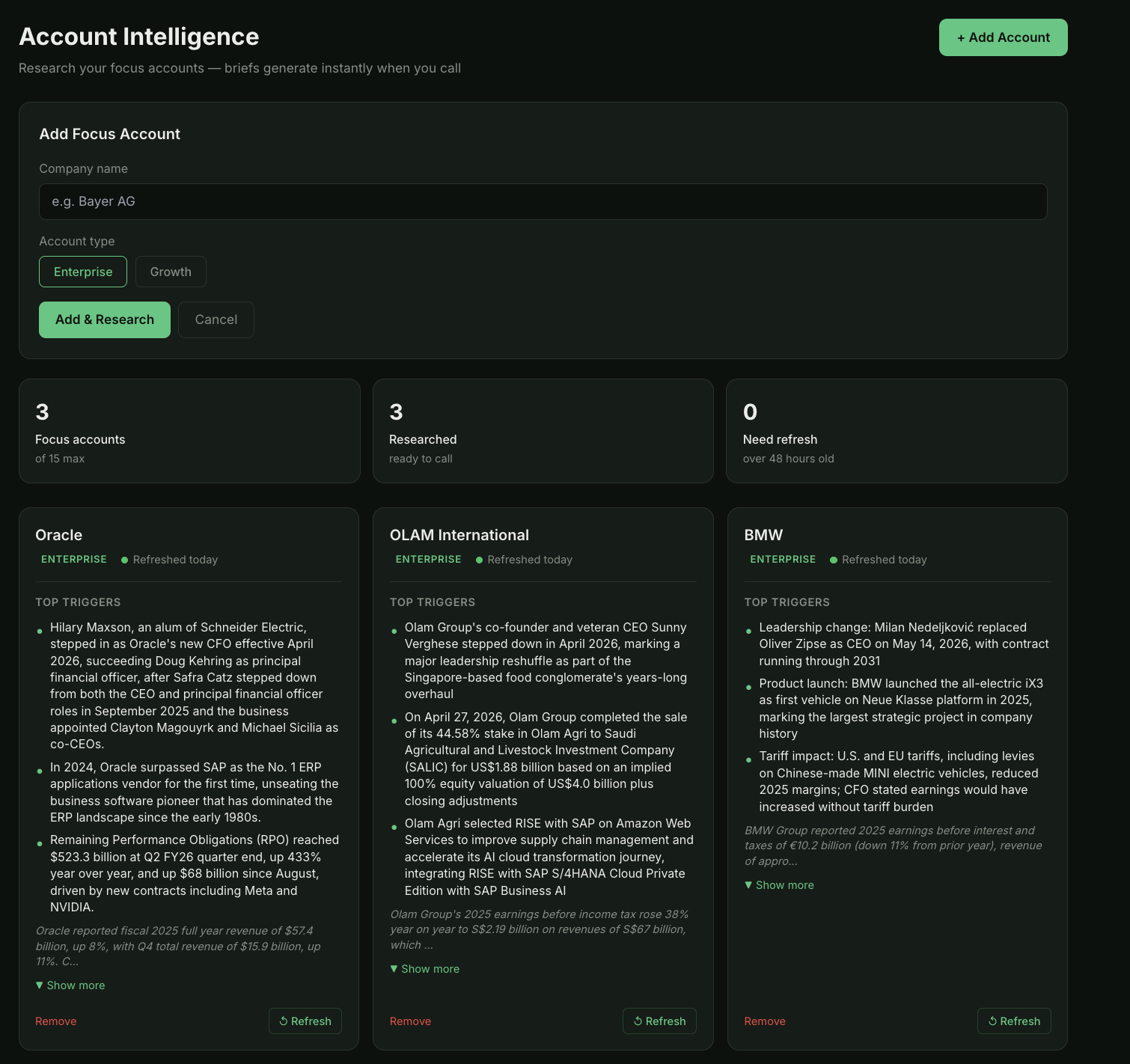This screenshot has height=1064, width=1130.
Task: Open the Focus accounts stat card
Action: [x=189, y=431]
